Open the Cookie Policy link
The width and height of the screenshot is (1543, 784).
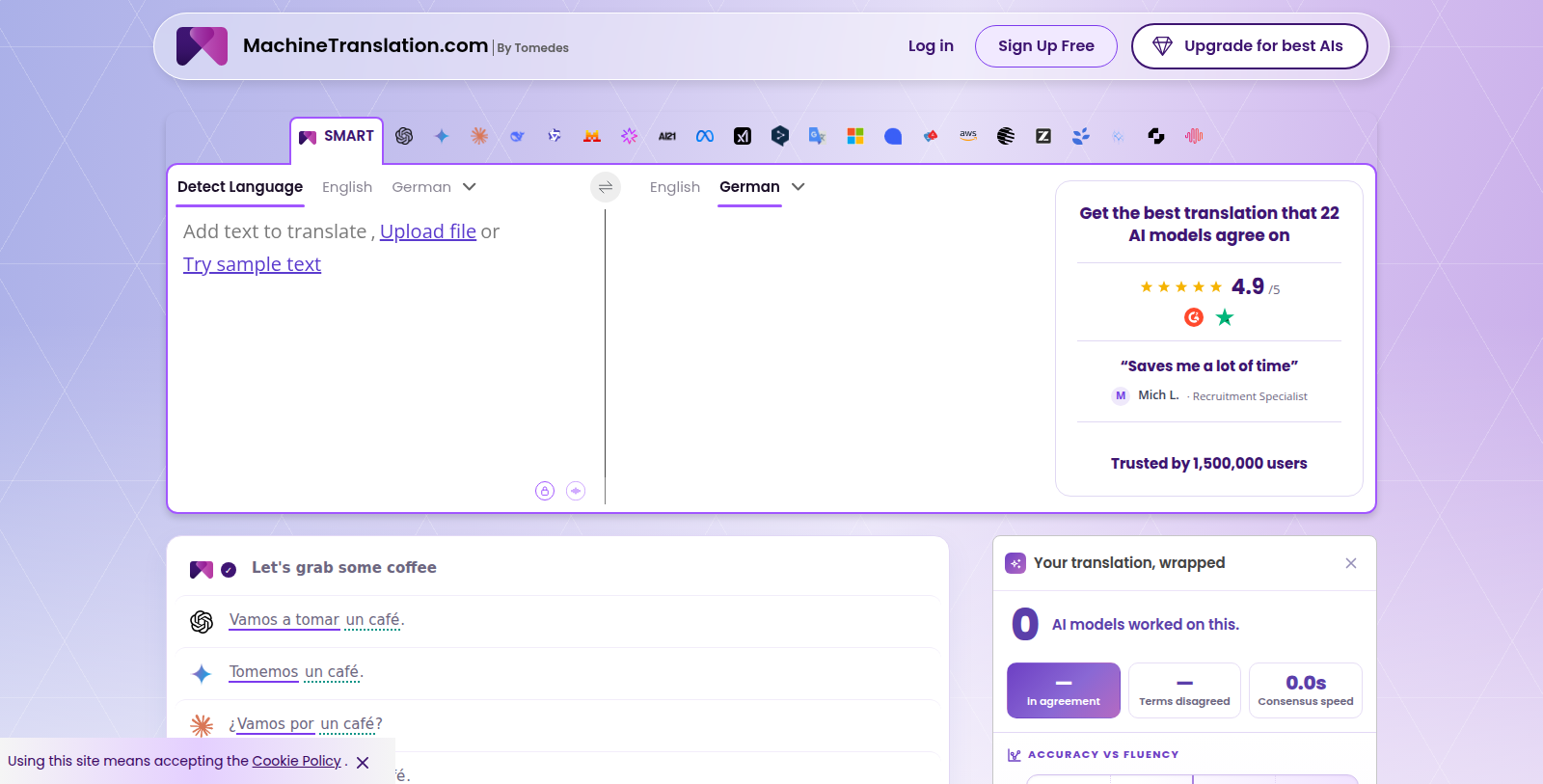297,761
